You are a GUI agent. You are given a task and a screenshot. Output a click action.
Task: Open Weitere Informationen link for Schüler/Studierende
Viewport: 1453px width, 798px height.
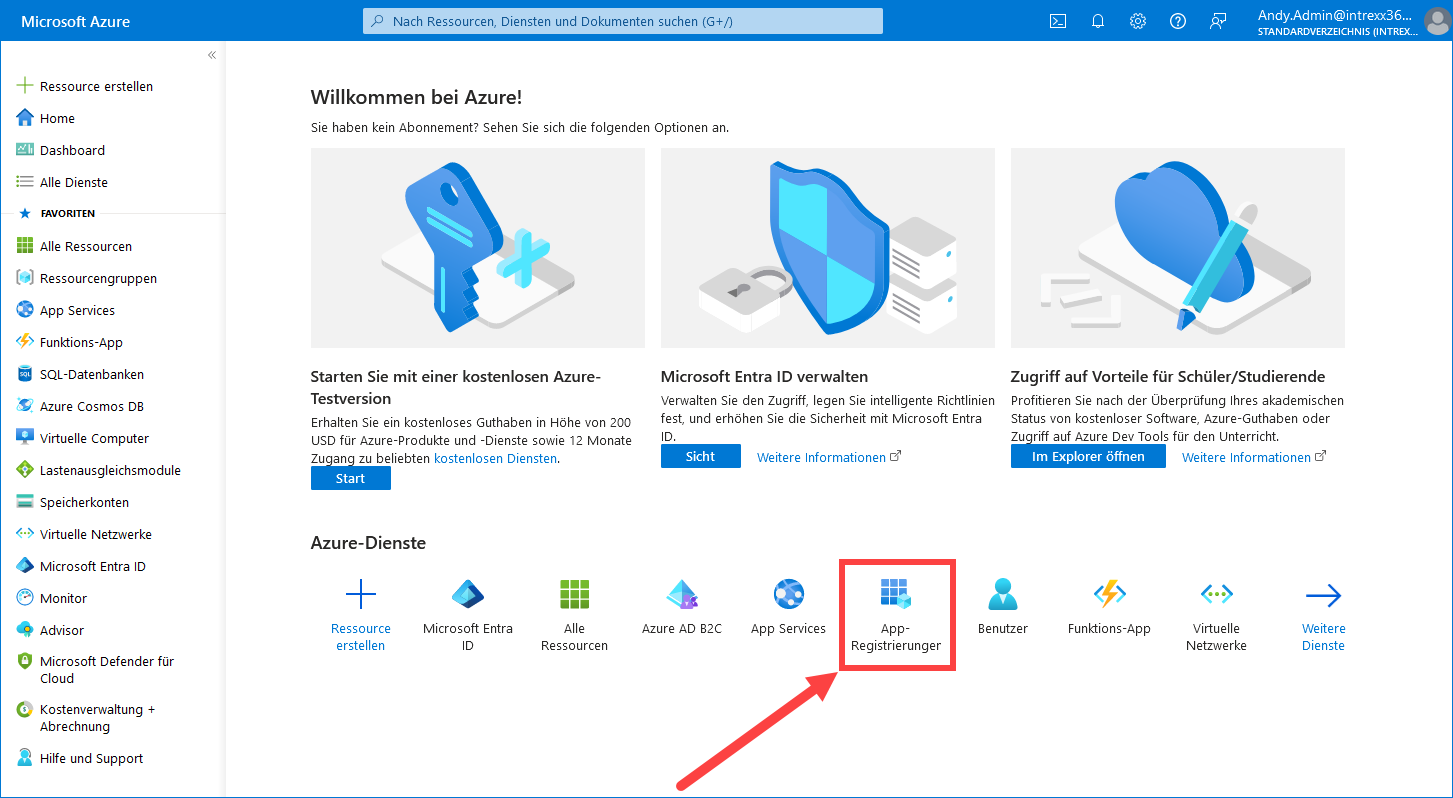click(1254, 457)
